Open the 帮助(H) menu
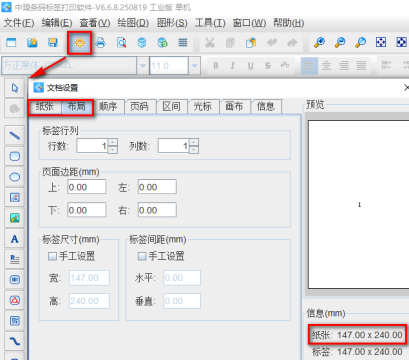The image size is (409, 361). coord(289,23)
